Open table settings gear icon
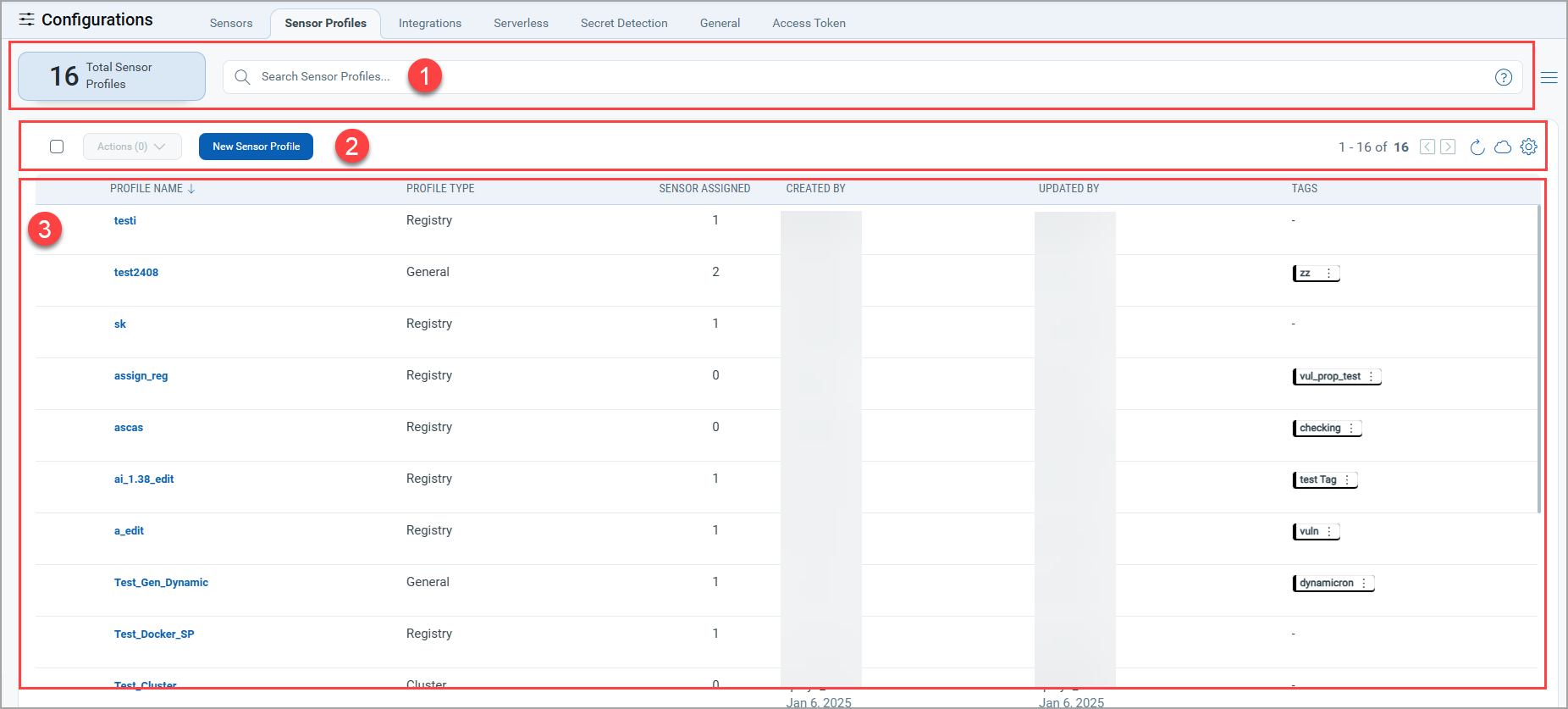 (x=1528, y=147)
